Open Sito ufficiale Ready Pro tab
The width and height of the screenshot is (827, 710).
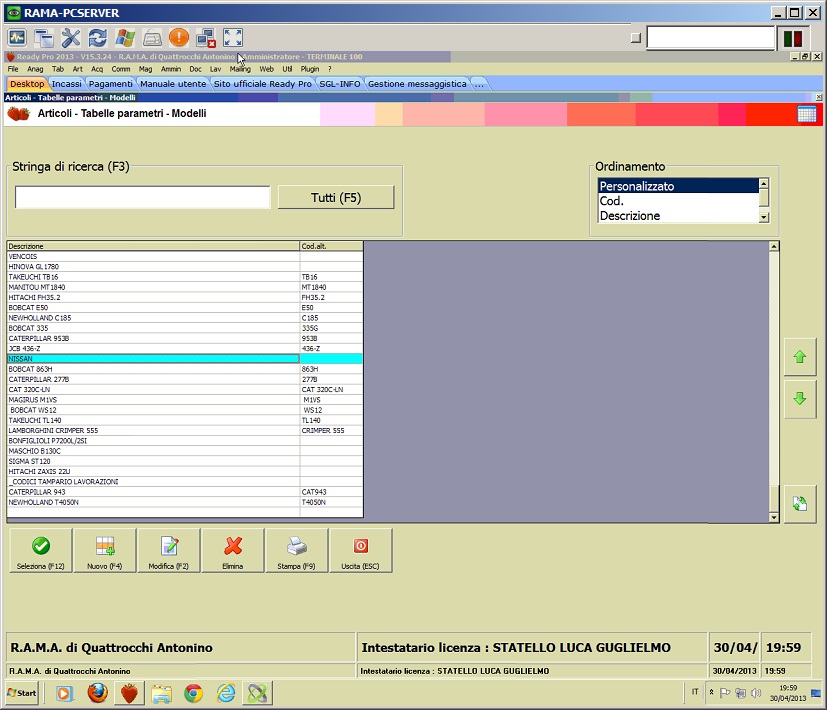(263, 84)
